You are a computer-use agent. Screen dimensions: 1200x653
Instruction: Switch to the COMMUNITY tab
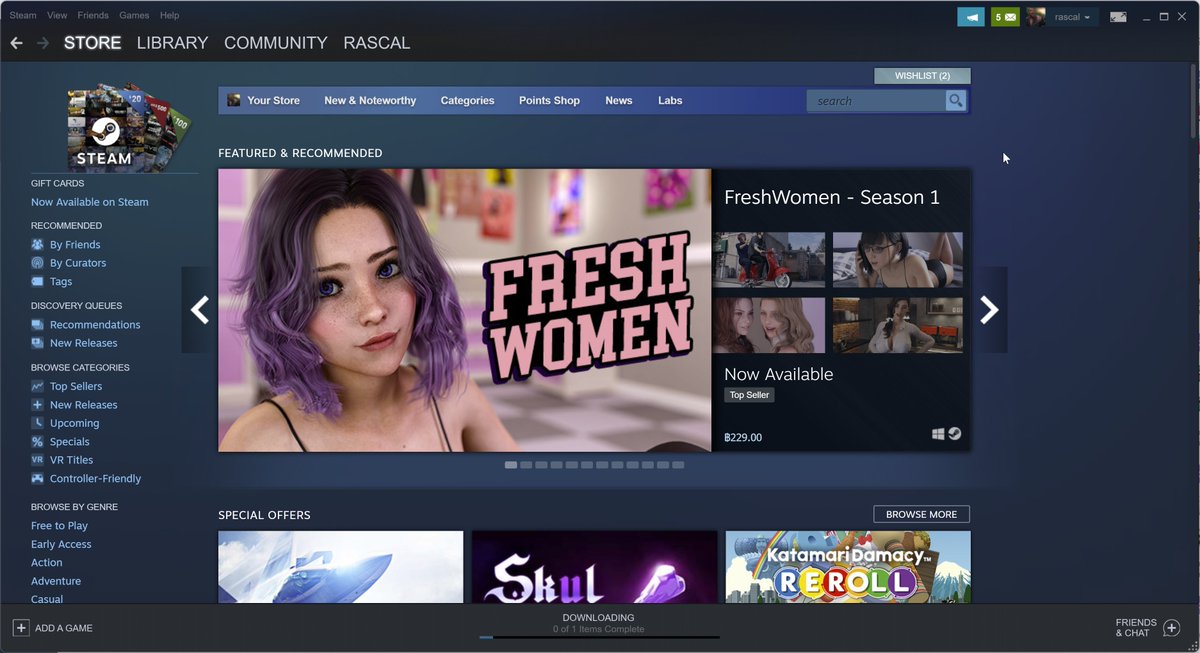276,43
